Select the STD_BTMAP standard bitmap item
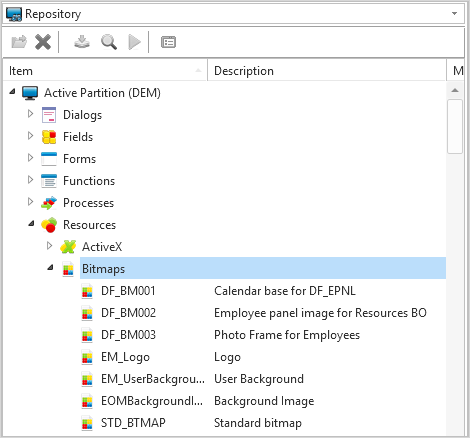Viewport: 470px width, 438px height. (133, 423)
